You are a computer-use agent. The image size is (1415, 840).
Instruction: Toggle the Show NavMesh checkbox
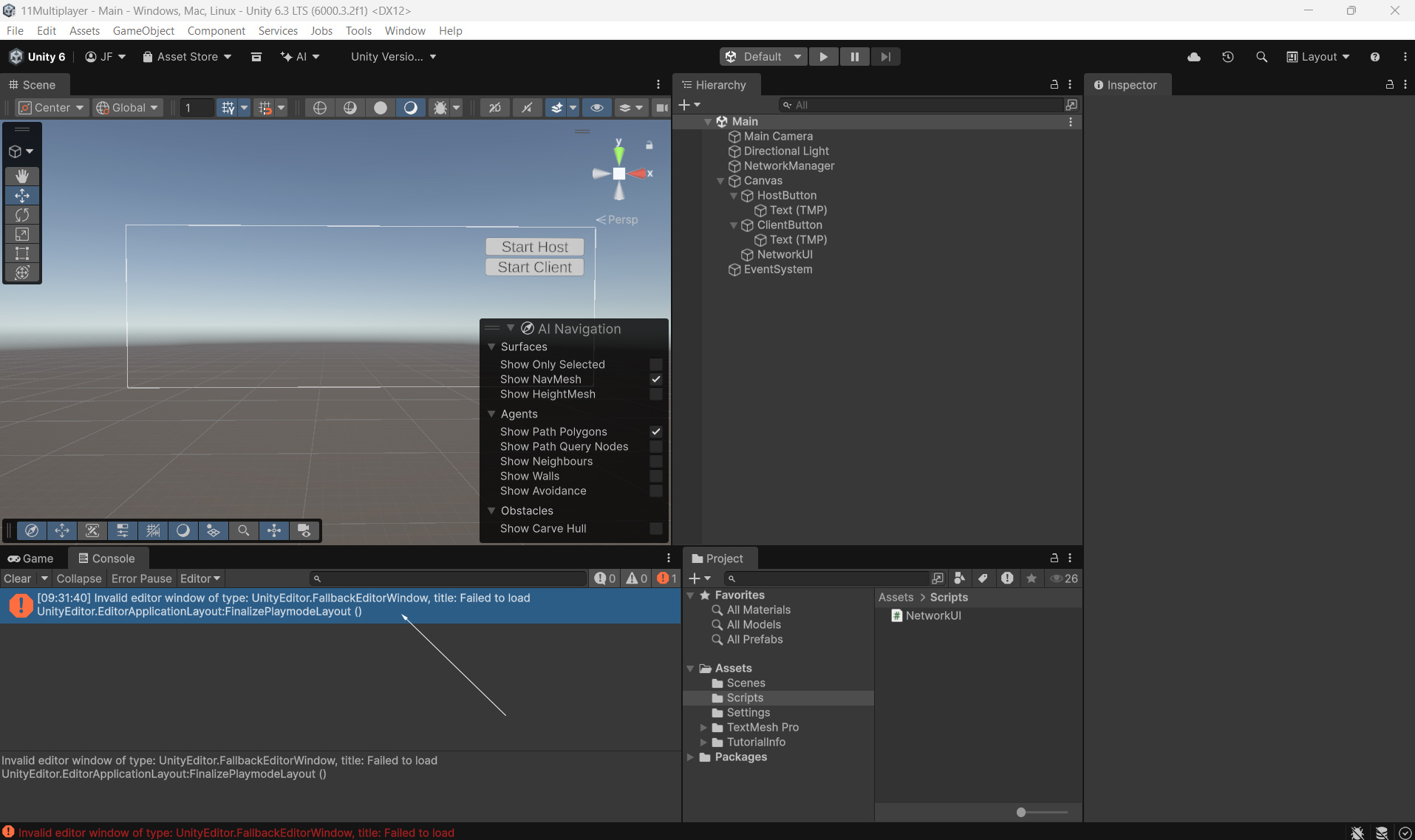point(655,379)
